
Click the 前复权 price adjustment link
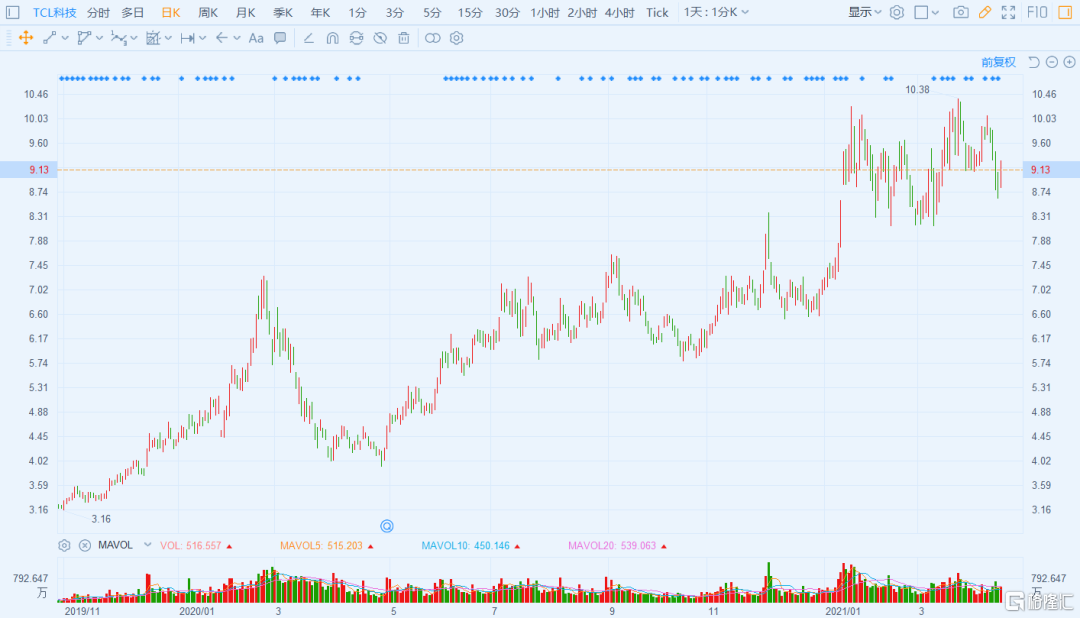[x=998, y=62]
